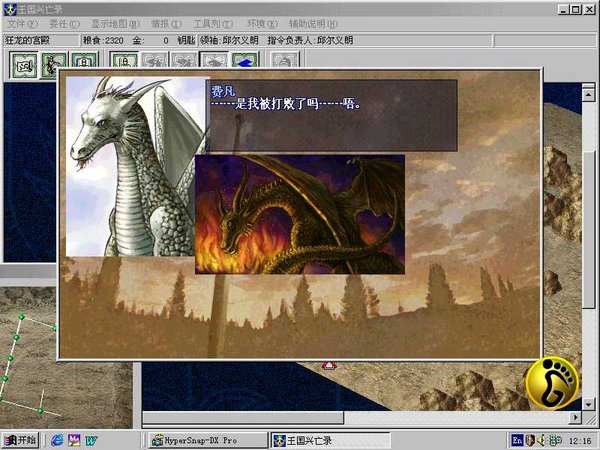Viewport: 600px width, 450px height.
Task: Open the 委任(C) menu
Action: click(x=64, y=24)
